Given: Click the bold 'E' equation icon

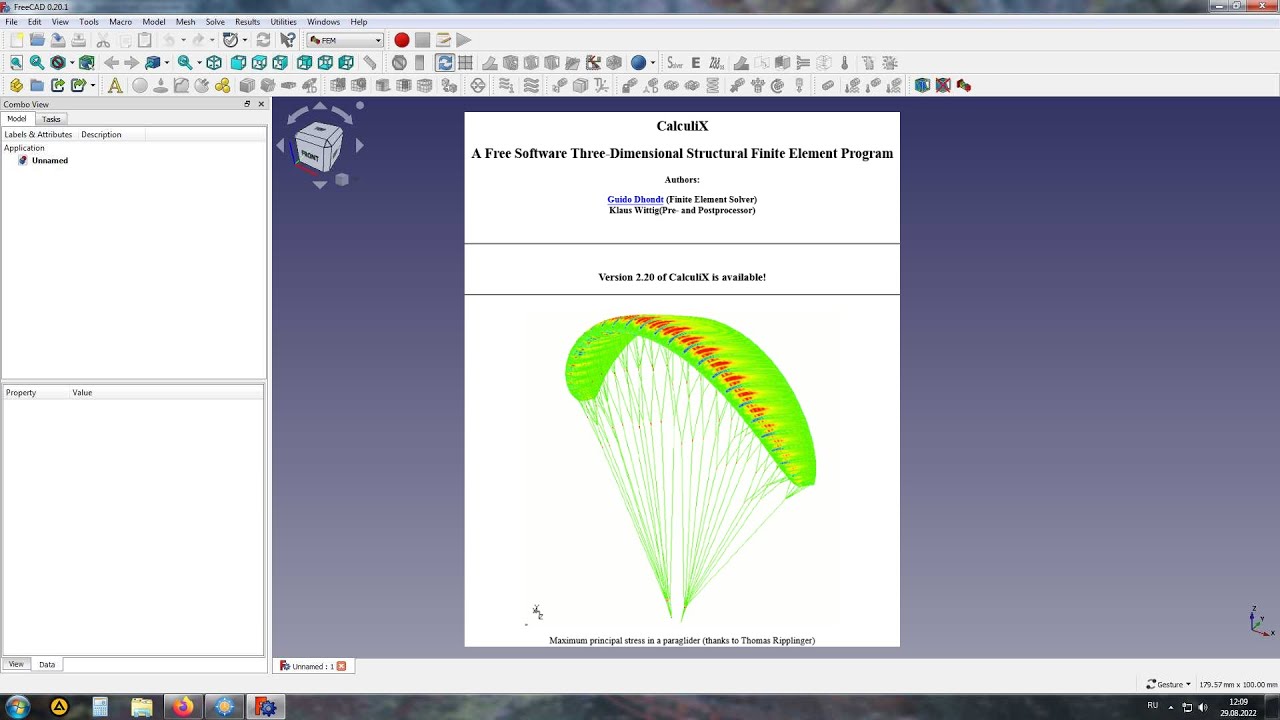Looking at the screenshot, I should pos(696,62).
